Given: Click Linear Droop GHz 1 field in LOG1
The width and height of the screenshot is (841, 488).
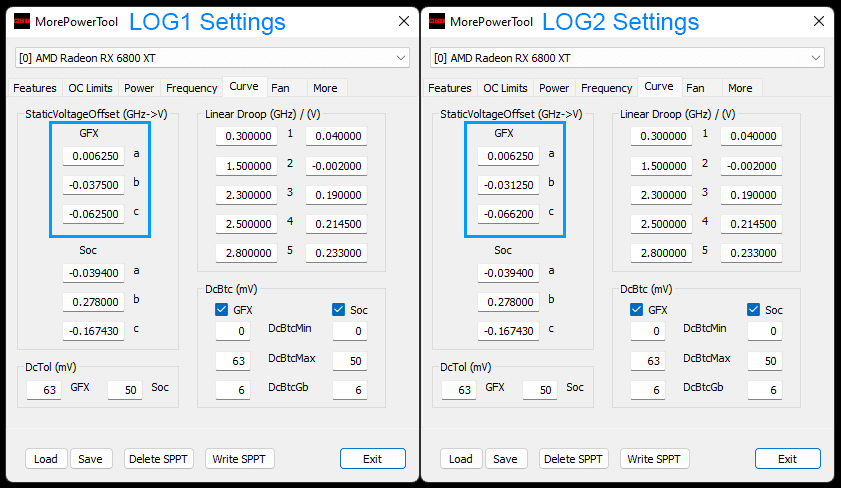Looking at the screenshot, I should pyautogui.click(x=247, y=136).
